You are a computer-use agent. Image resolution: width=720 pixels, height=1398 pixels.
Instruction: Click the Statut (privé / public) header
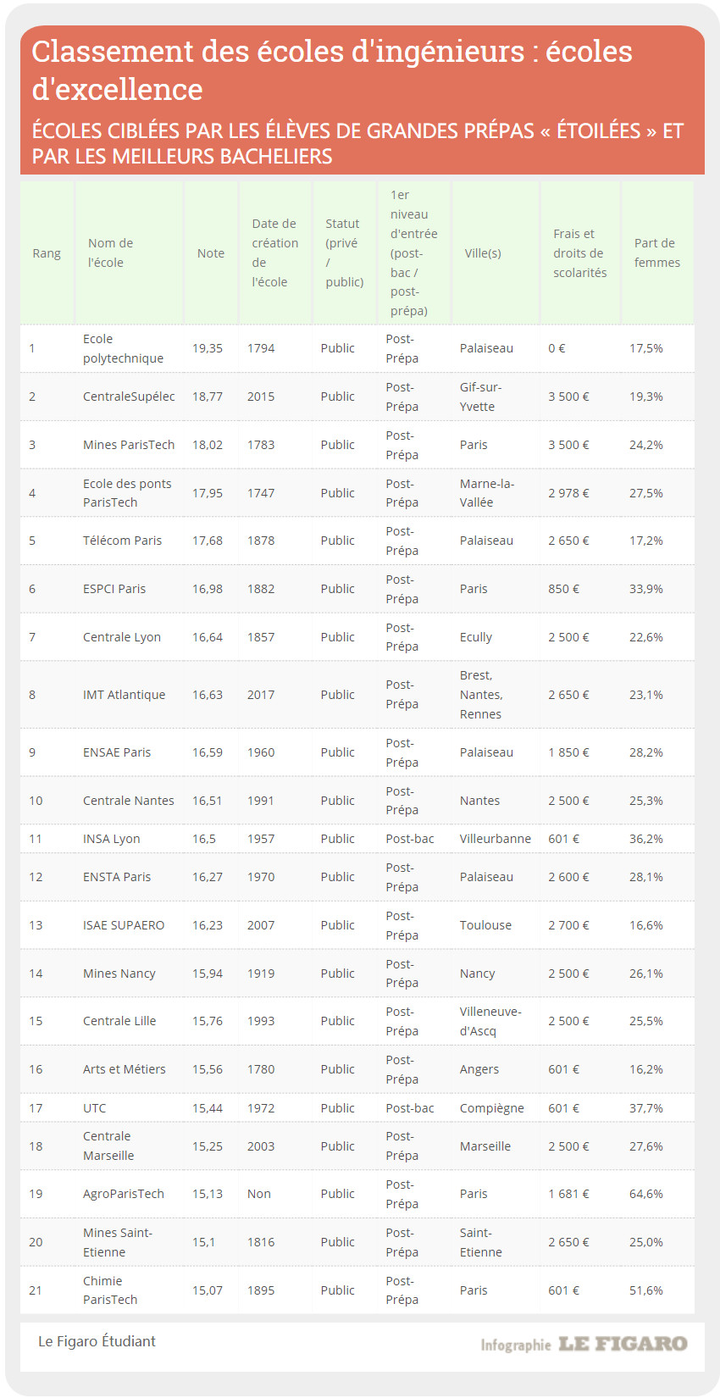pyautogui.click(x=344, y=253)
